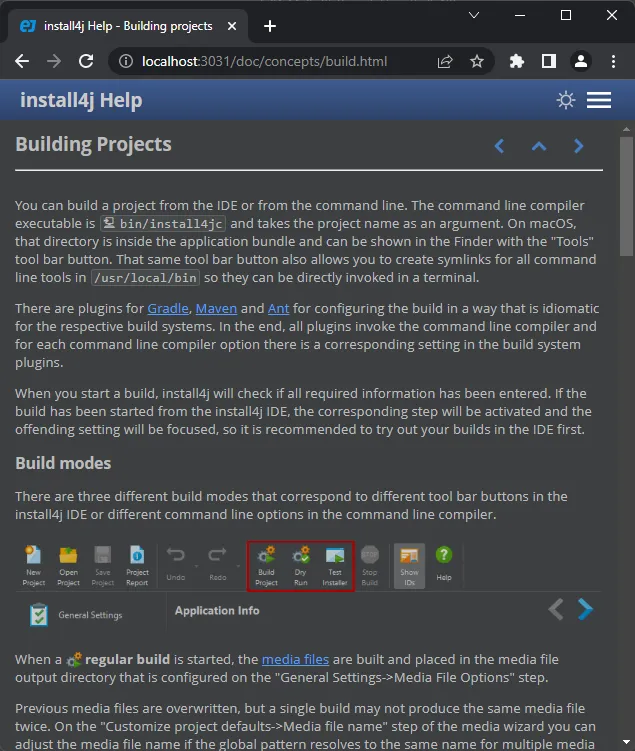Click the Build Project toolbar icon
This screenshot has height=751, width=635.
266,566
